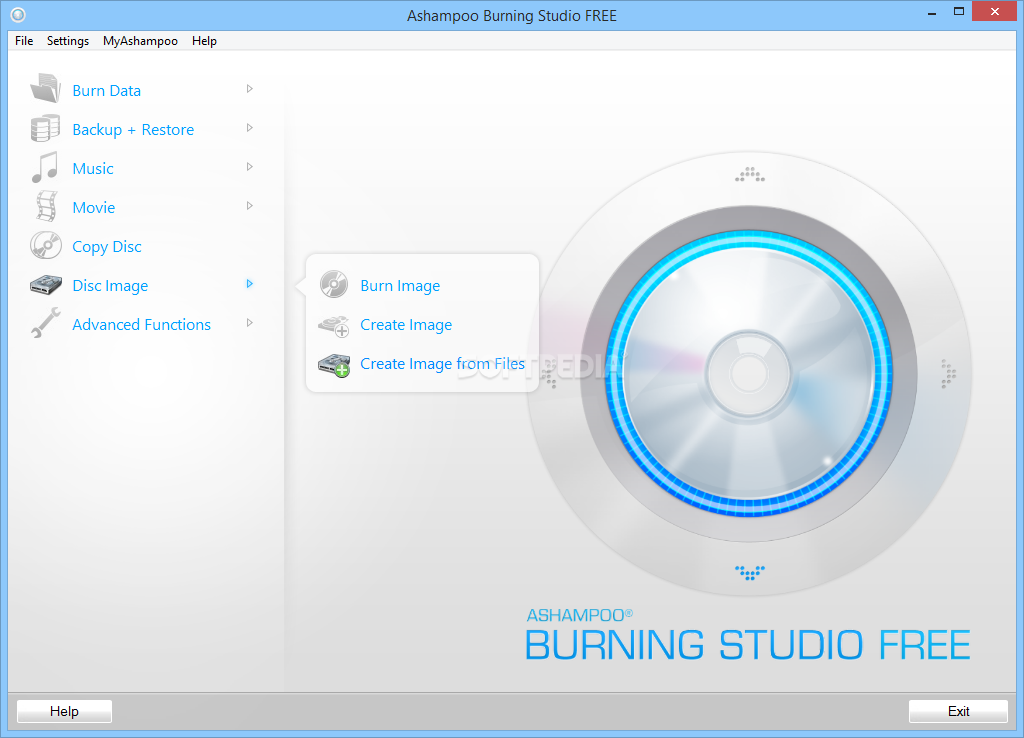Click the Create Image from Files icon

[334, 365]
